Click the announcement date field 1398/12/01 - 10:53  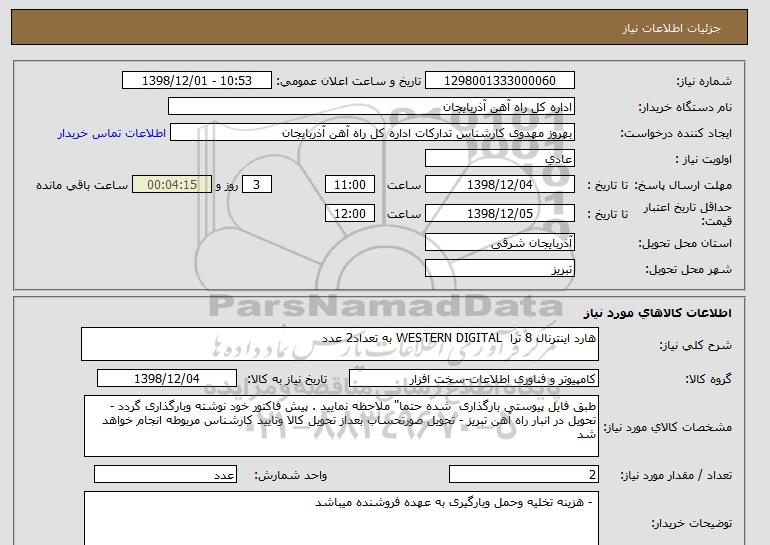click(196, 81)
